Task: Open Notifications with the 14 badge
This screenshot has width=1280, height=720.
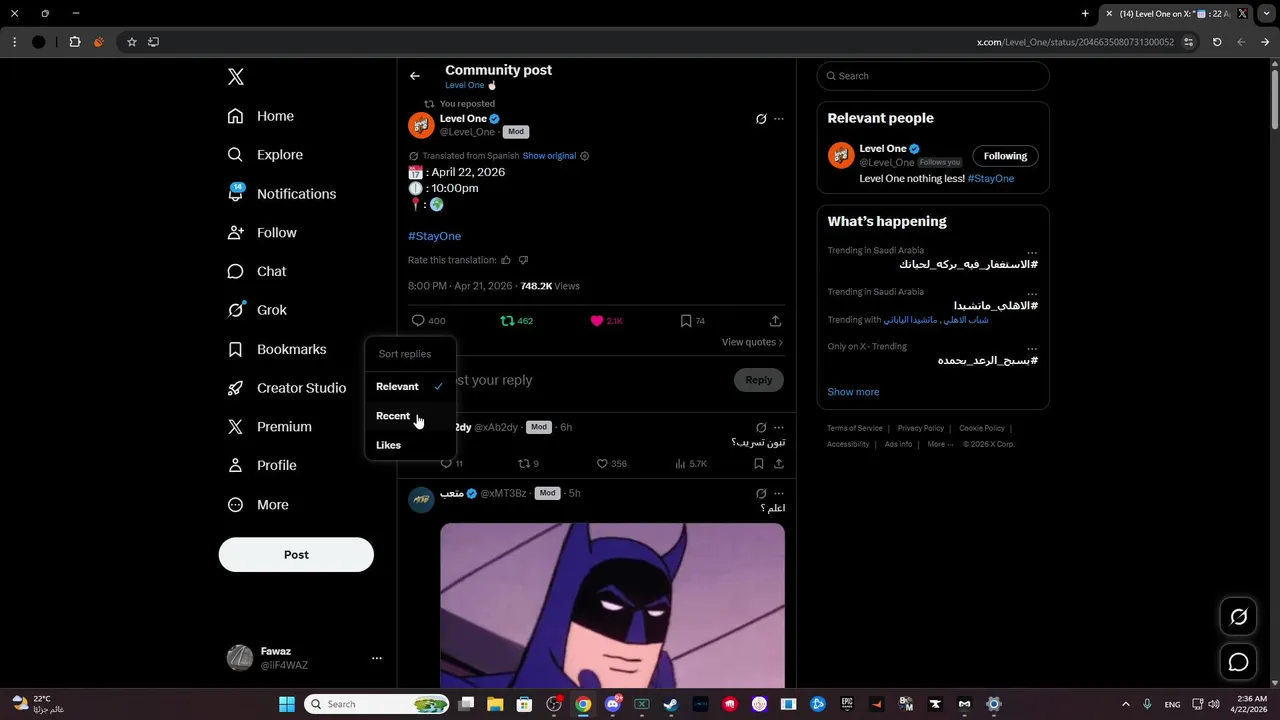Action: pos(282,193)
